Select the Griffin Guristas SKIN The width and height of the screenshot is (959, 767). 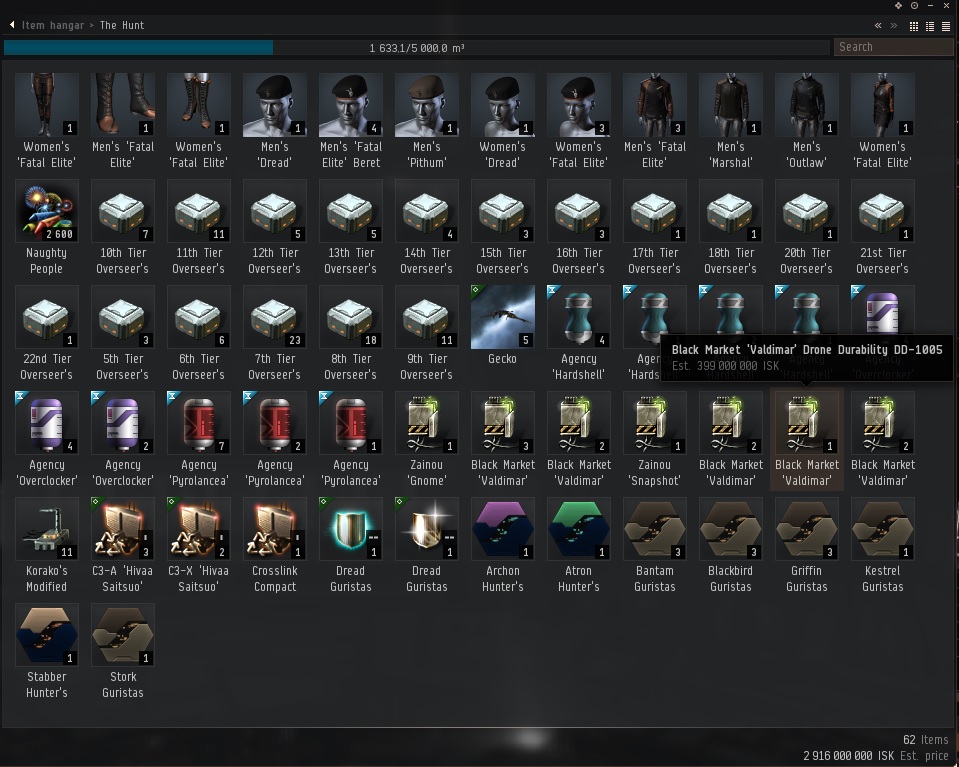pos(806,545)
